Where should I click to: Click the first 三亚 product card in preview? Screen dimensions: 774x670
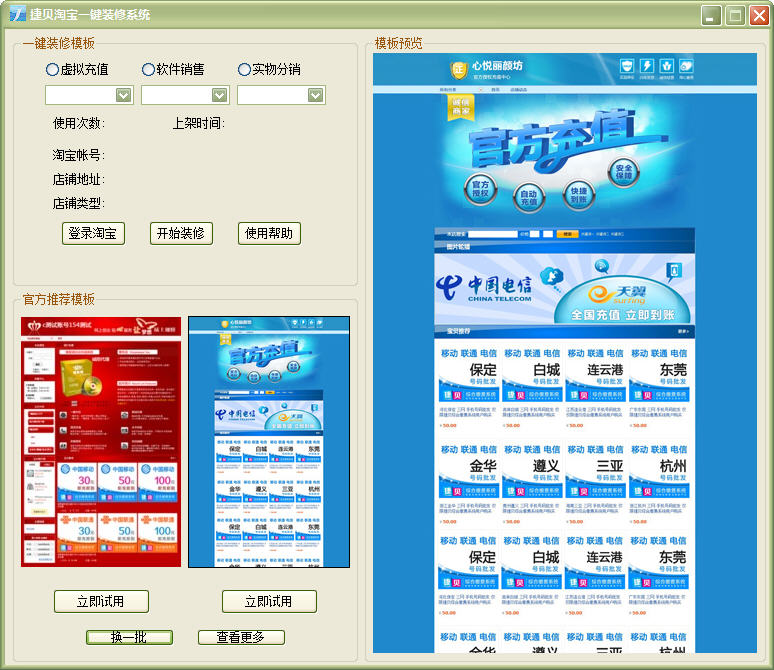point(595,484)
